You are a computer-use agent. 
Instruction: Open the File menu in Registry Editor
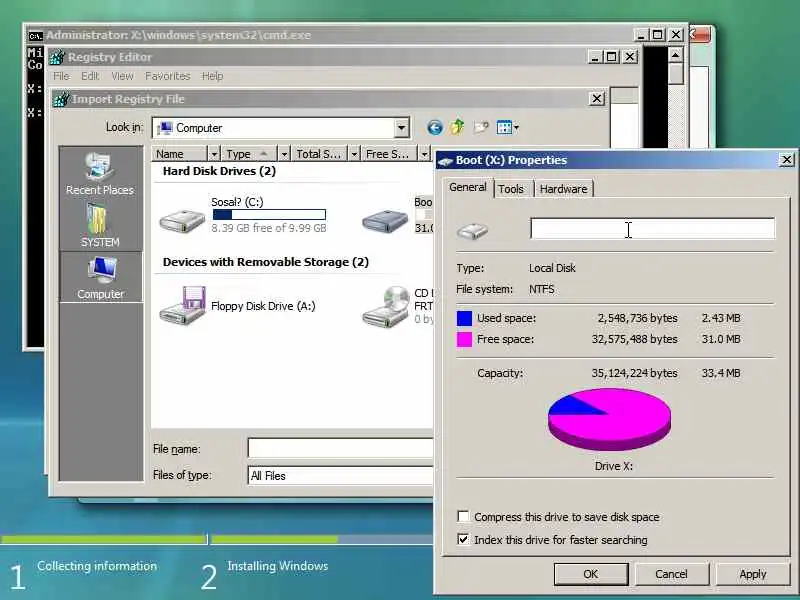(x=61, y=76)
